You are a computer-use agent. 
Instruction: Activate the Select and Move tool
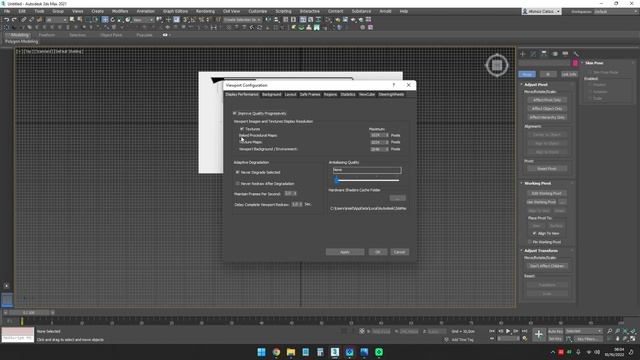click(105, 20)
